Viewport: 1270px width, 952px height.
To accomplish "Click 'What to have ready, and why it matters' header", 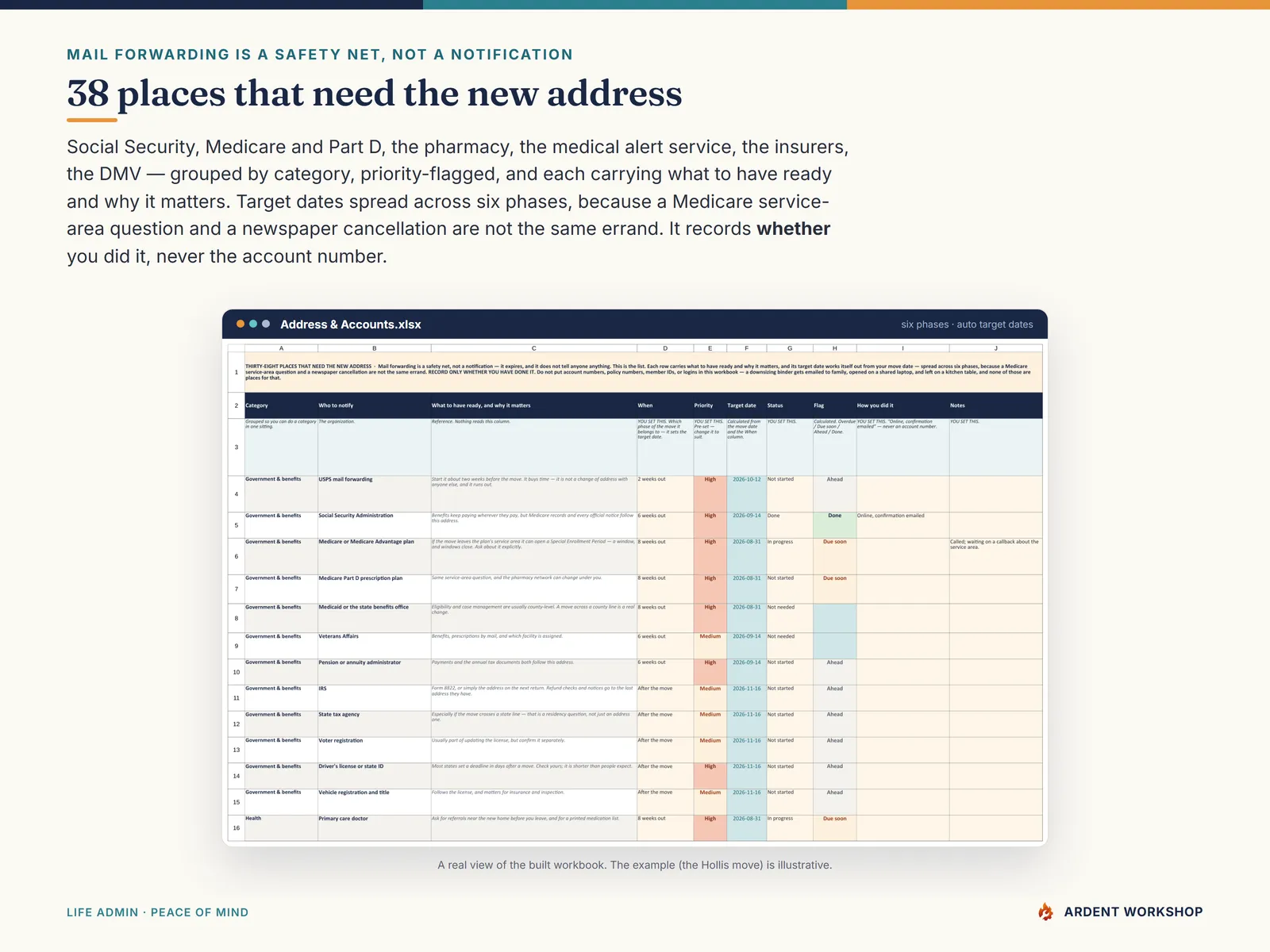I will pyautogui.click(x=534, y=405).
